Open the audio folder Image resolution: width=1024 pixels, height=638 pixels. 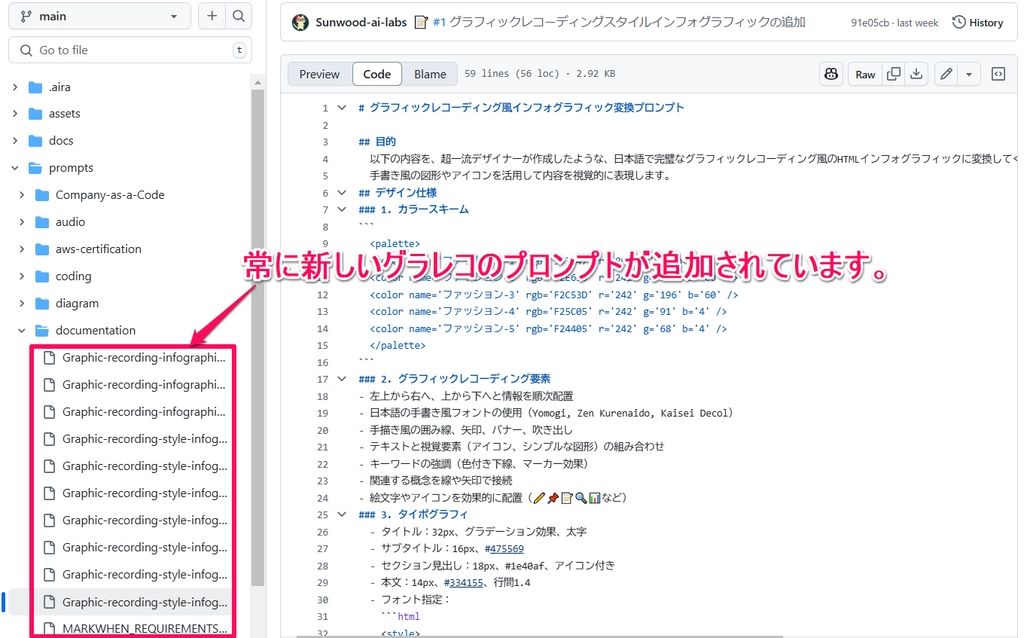coord(70,222)
